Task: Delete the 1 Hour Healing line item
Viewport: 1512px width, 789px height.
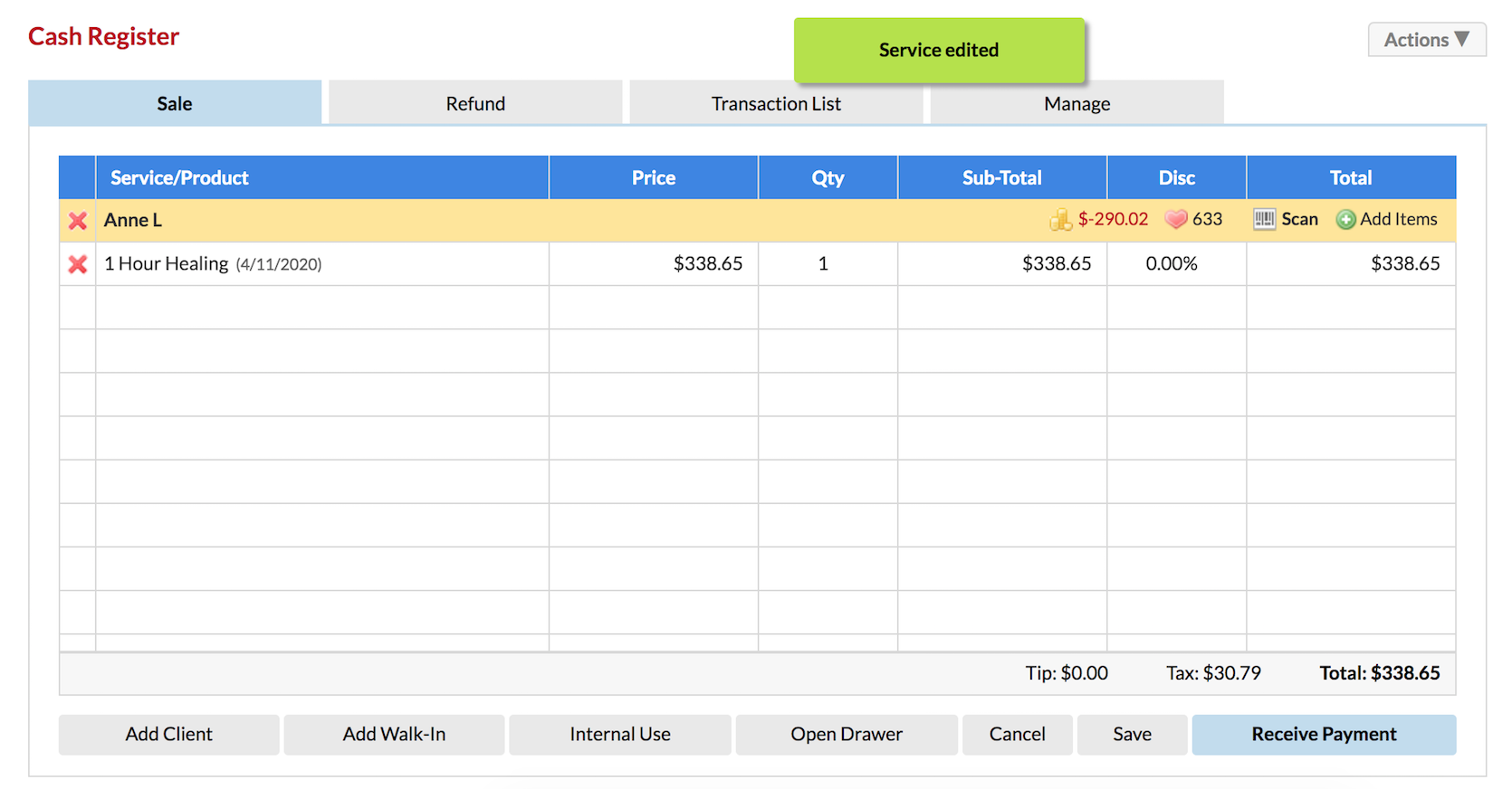Action: coord(78,264)
